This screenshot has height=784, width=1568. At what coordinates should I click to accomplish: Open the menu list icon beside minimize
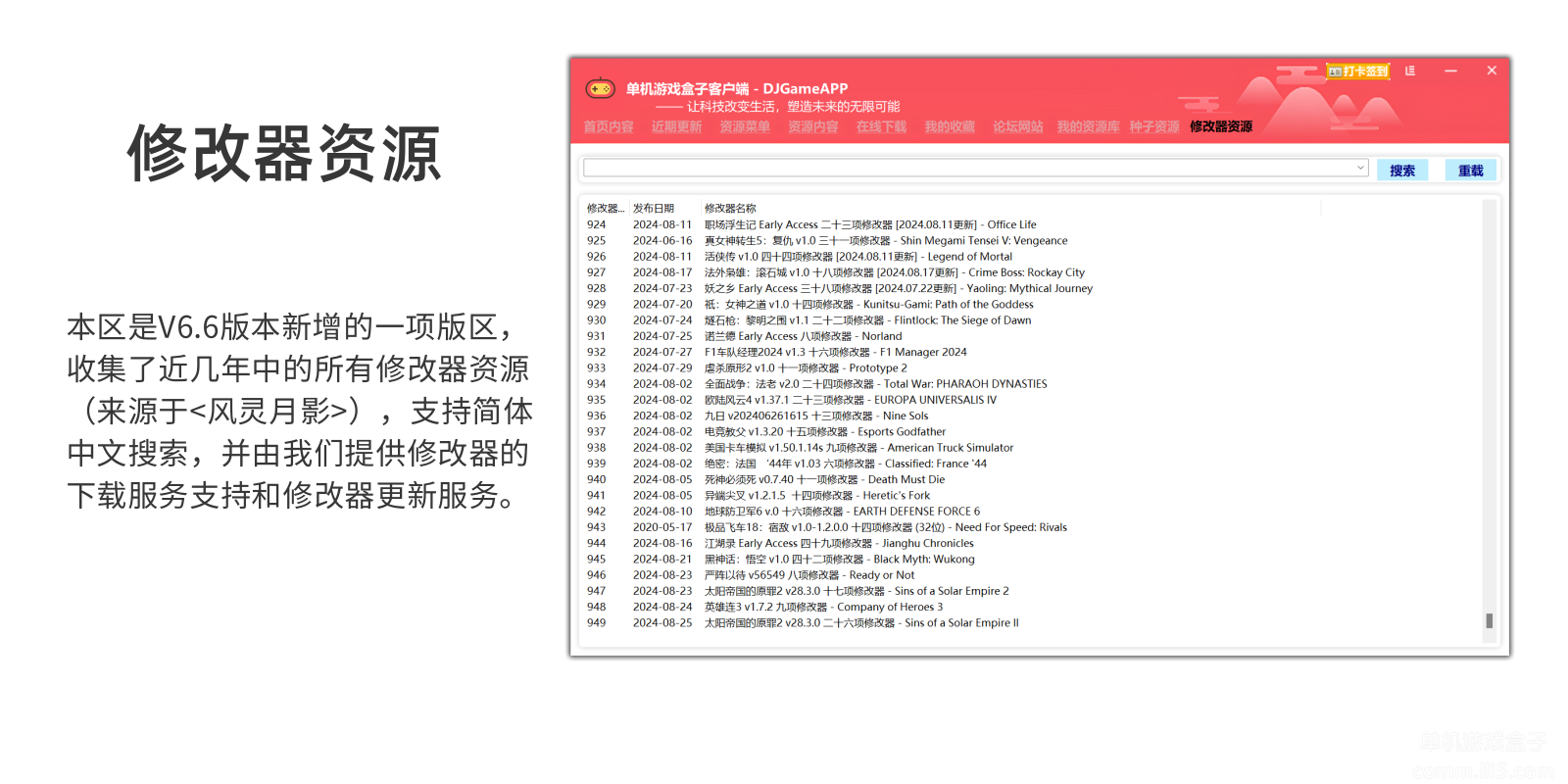tap(1410, 71)
